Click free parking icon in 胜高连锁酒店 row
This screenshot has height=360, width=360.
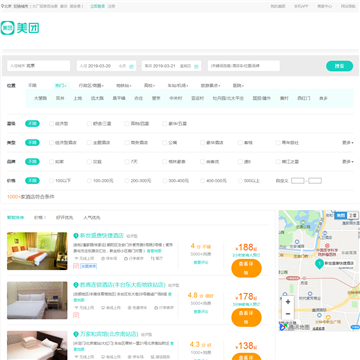(130, 307)
